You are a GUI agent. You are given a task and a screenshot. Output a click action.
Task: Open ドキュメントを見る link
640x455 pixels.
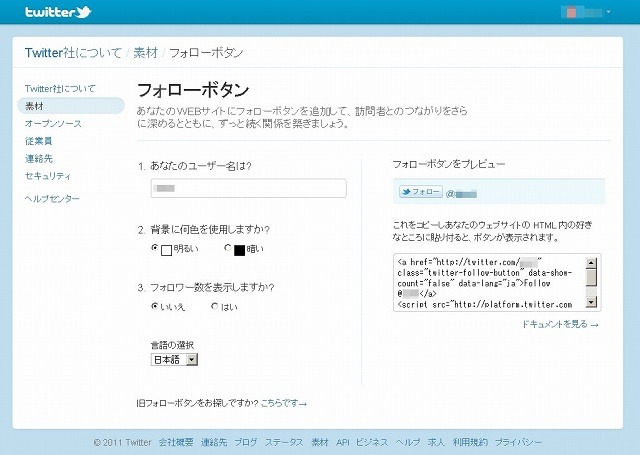coord(560,324)
